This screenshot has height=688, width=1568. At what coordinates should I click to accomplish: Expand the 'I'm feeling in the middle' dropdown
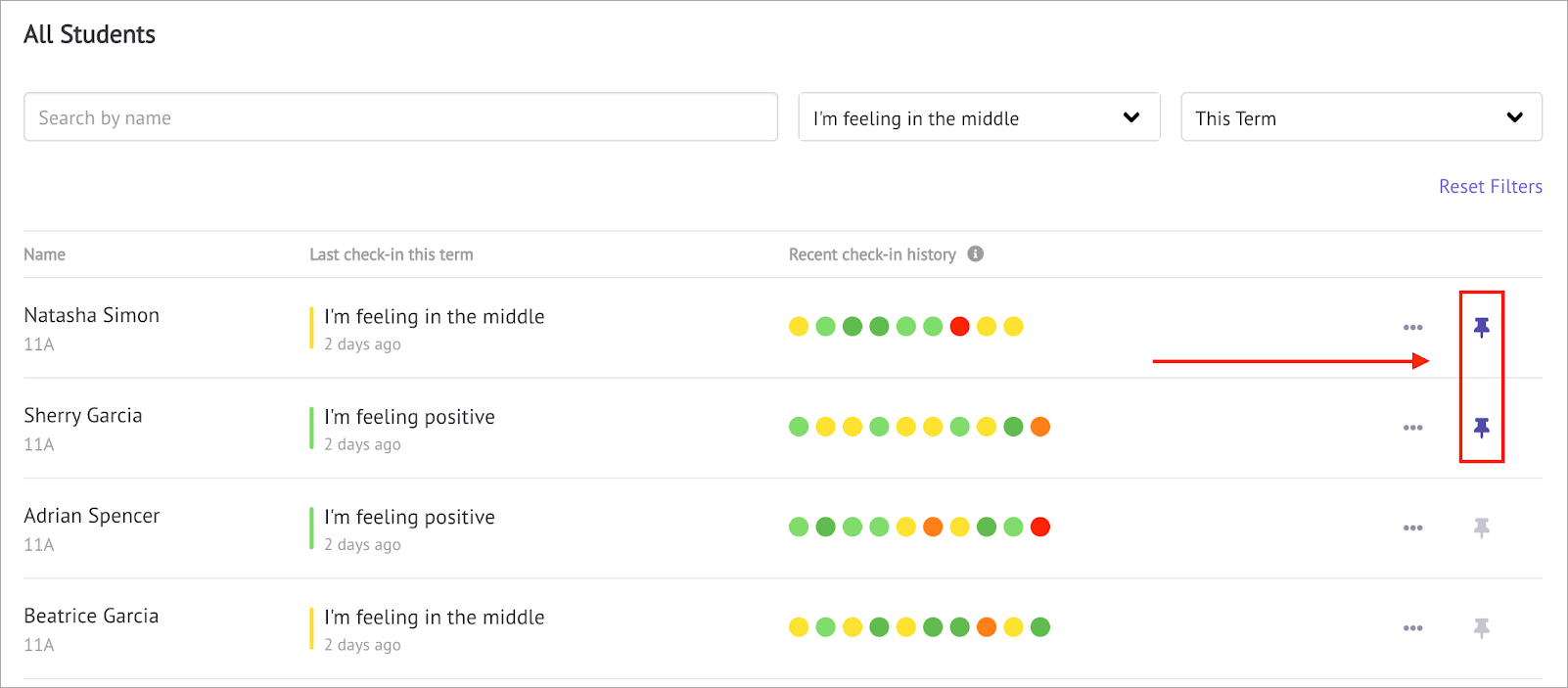pos(979,117)
